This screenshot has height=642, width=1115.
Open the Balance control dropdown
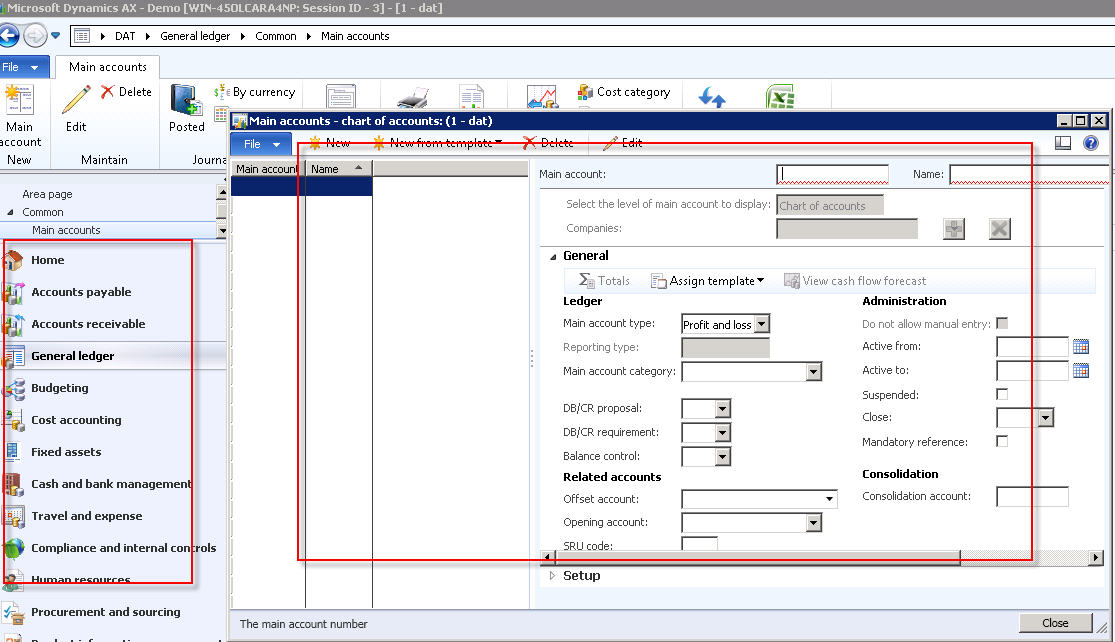[x=722, y=456]
